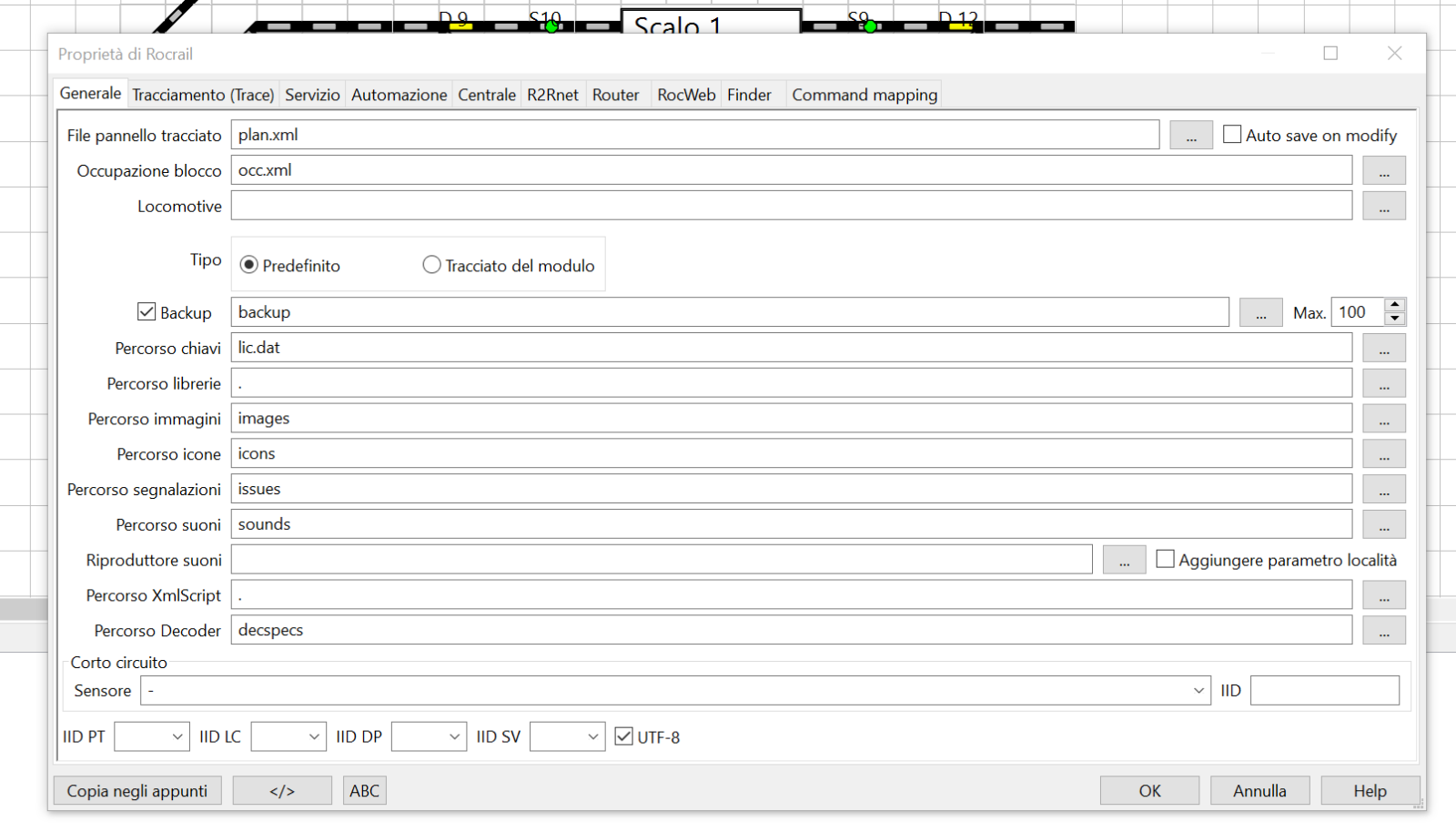Expand the Sensore dropdown

[x=1198, y=691]
